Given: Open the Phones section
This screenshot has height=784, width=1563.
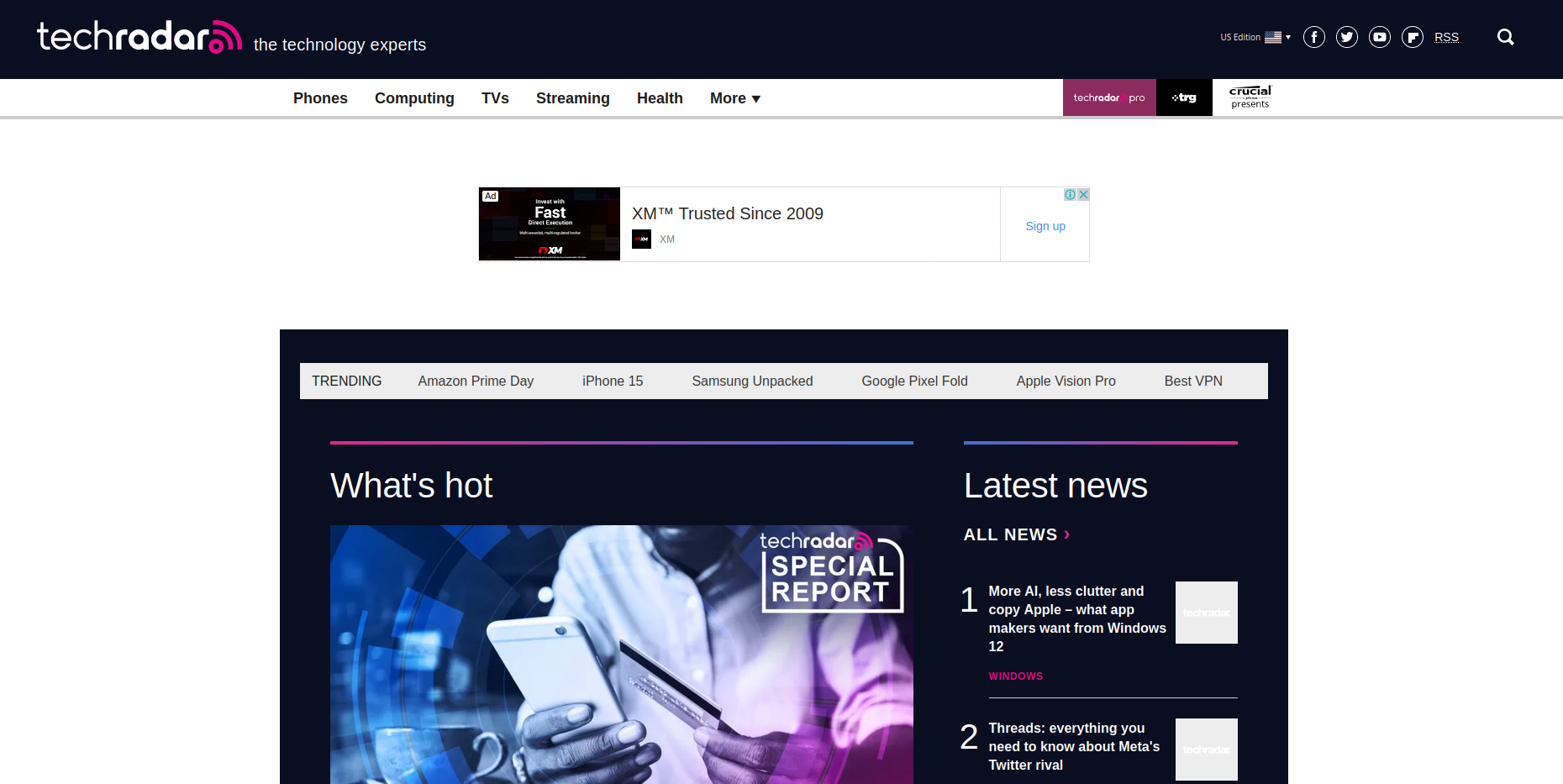Looking at the screenshot, I should [x=320, y=98].
